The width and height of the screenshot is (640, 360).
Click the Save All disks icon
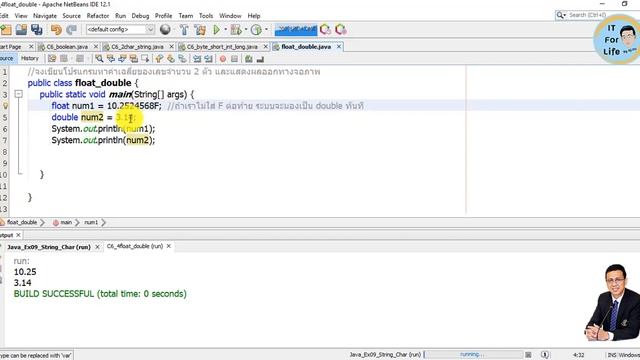coord(37,29)
